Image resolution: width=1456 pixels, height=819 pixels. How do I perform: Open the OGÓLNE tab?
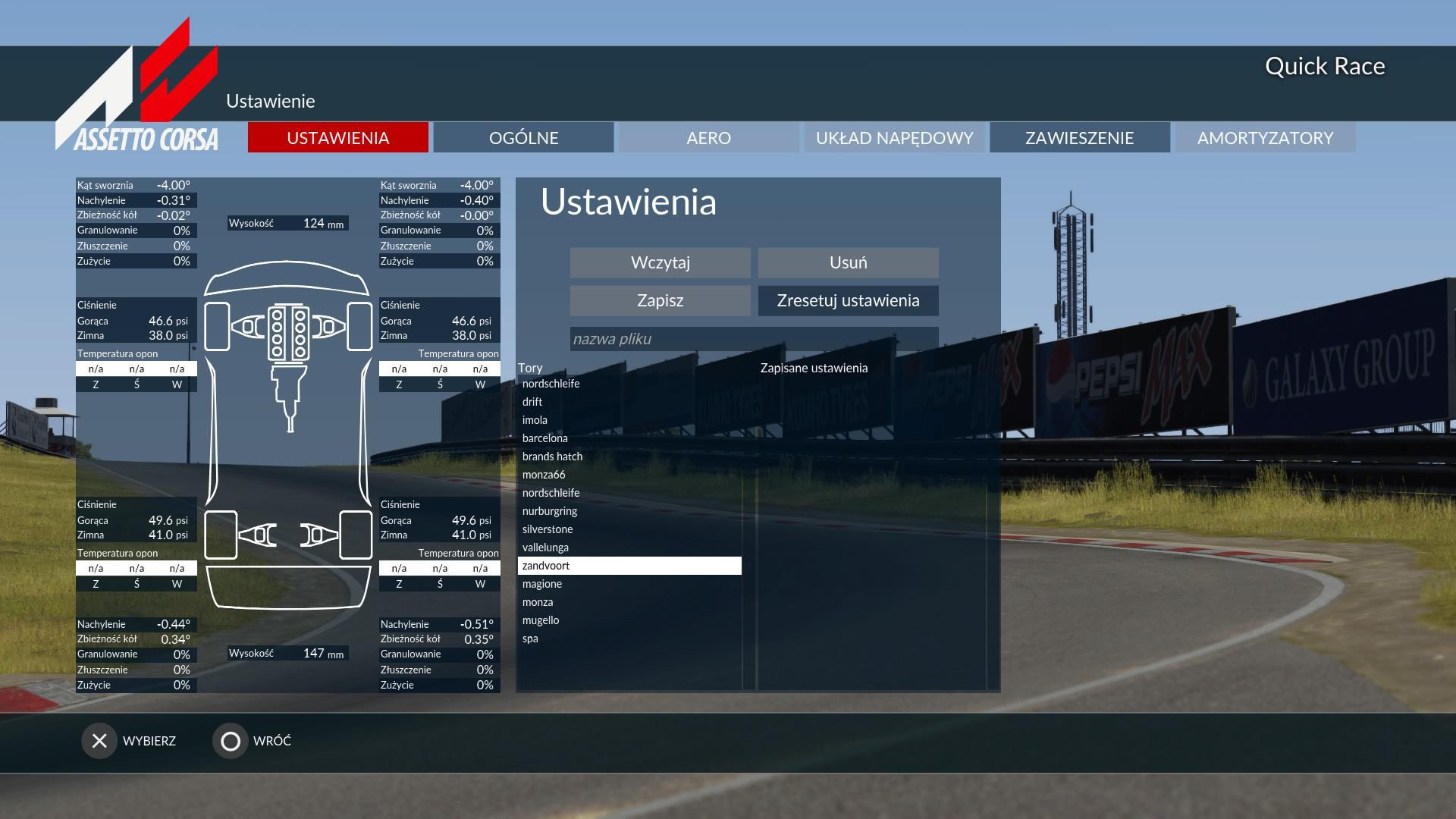click(x=524, y=137)
